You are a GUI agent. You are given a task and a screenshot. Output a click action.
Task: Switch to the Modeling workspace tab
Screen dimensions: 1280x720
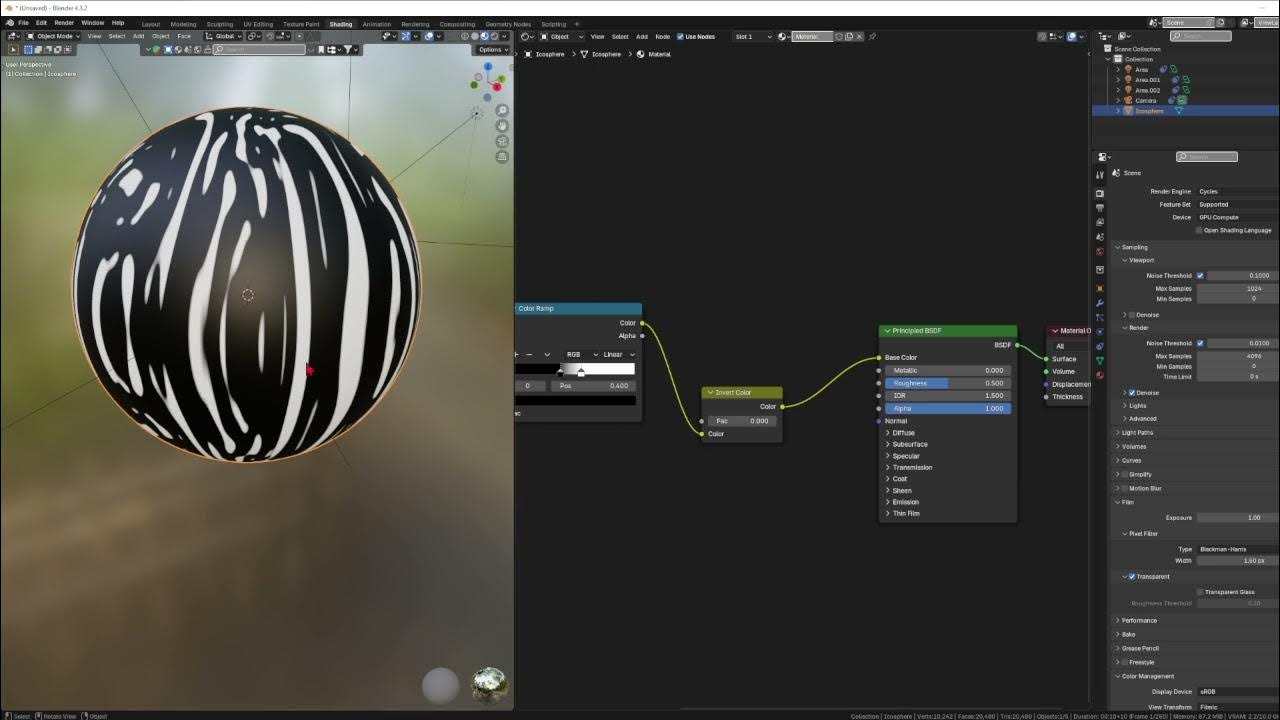pos(183,24)
